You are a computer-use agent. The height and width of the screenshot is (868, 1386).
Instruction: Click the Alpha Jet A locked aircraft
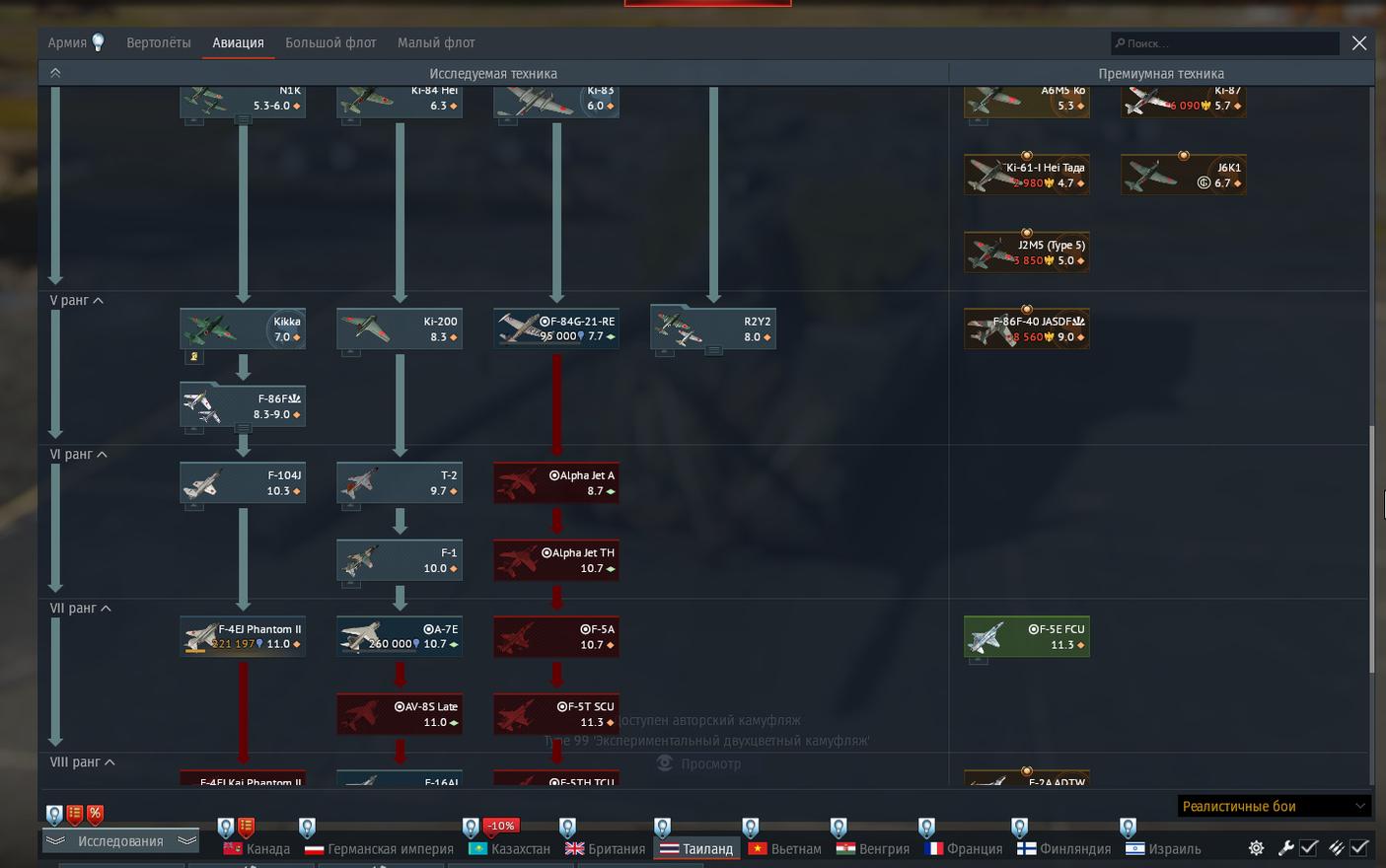(556, 483)
